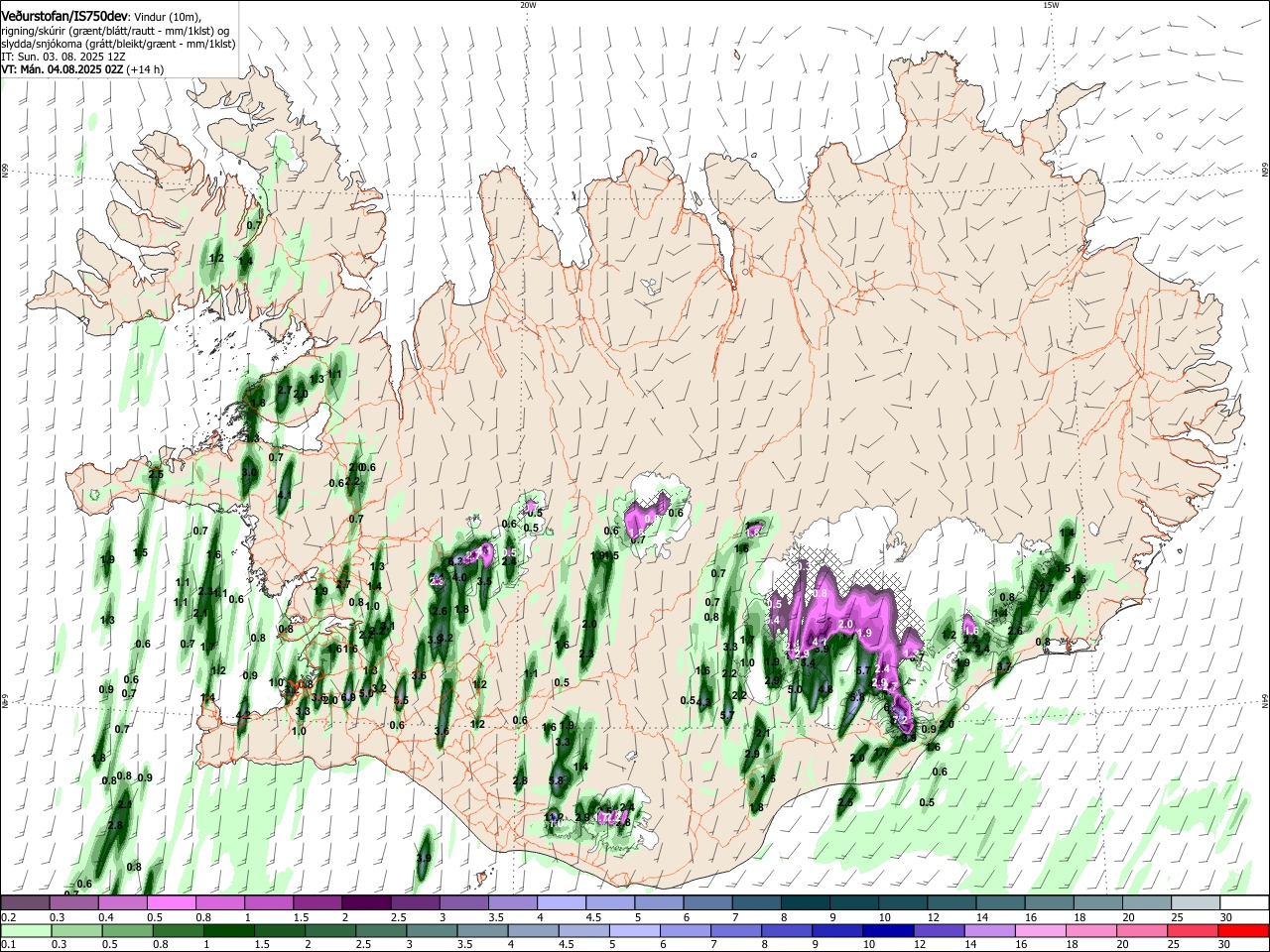1270x952 pixels.
Task: Pick the rain legend swatch starting at 6
Action: coord(687,930)
